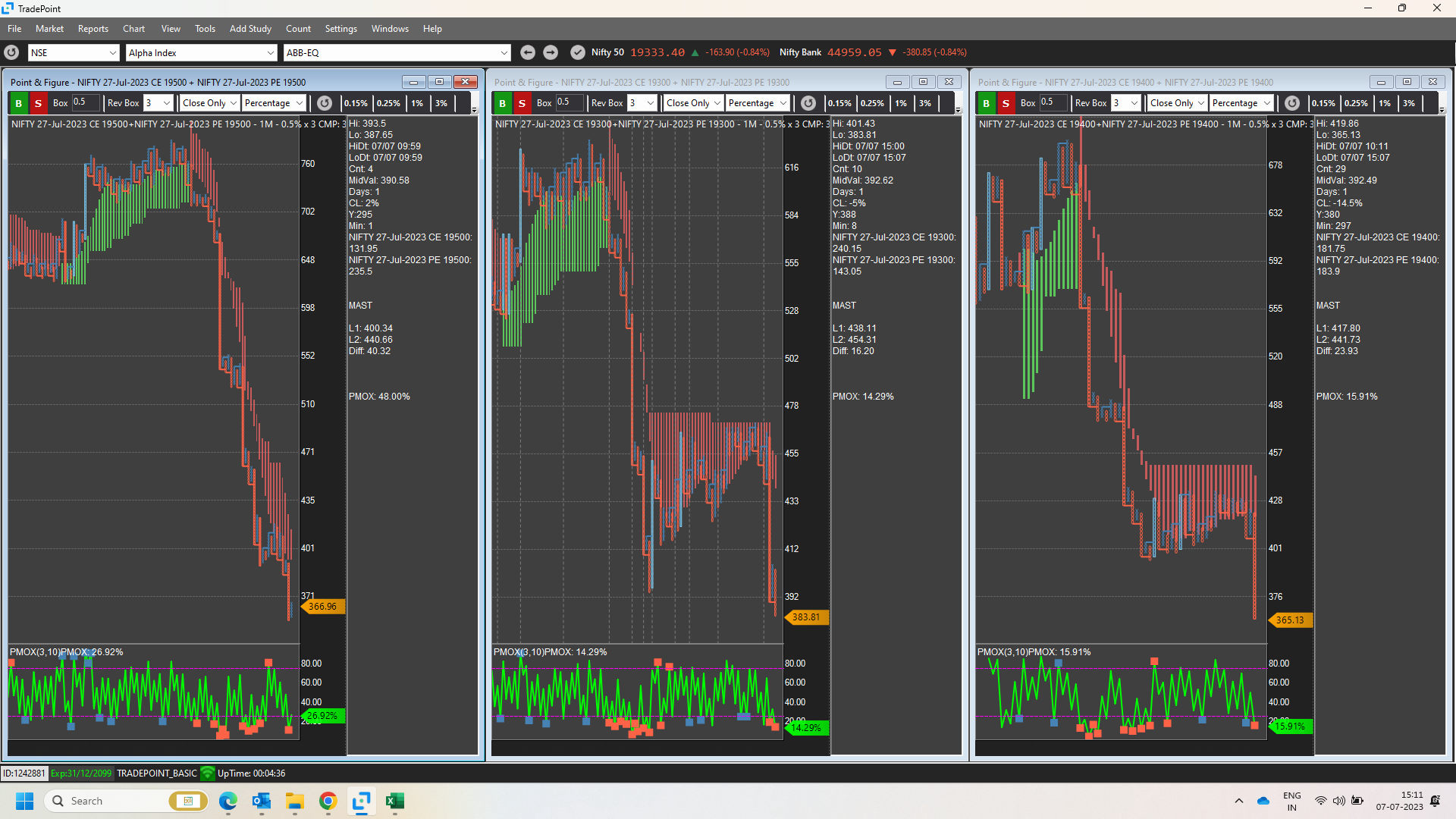Click the 383.81 price marker on the 19300 chart
Screen dimensions: 1456x819
click(805, 617)
